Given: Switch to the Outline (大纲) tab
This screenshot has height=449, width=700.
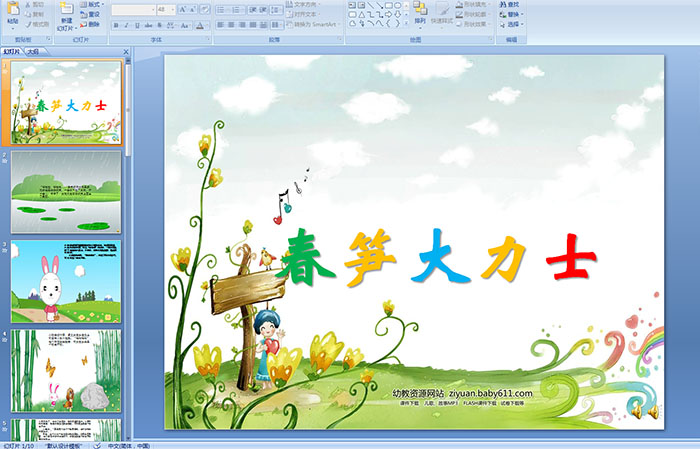Looking at the screenshot, I should 33,51.
